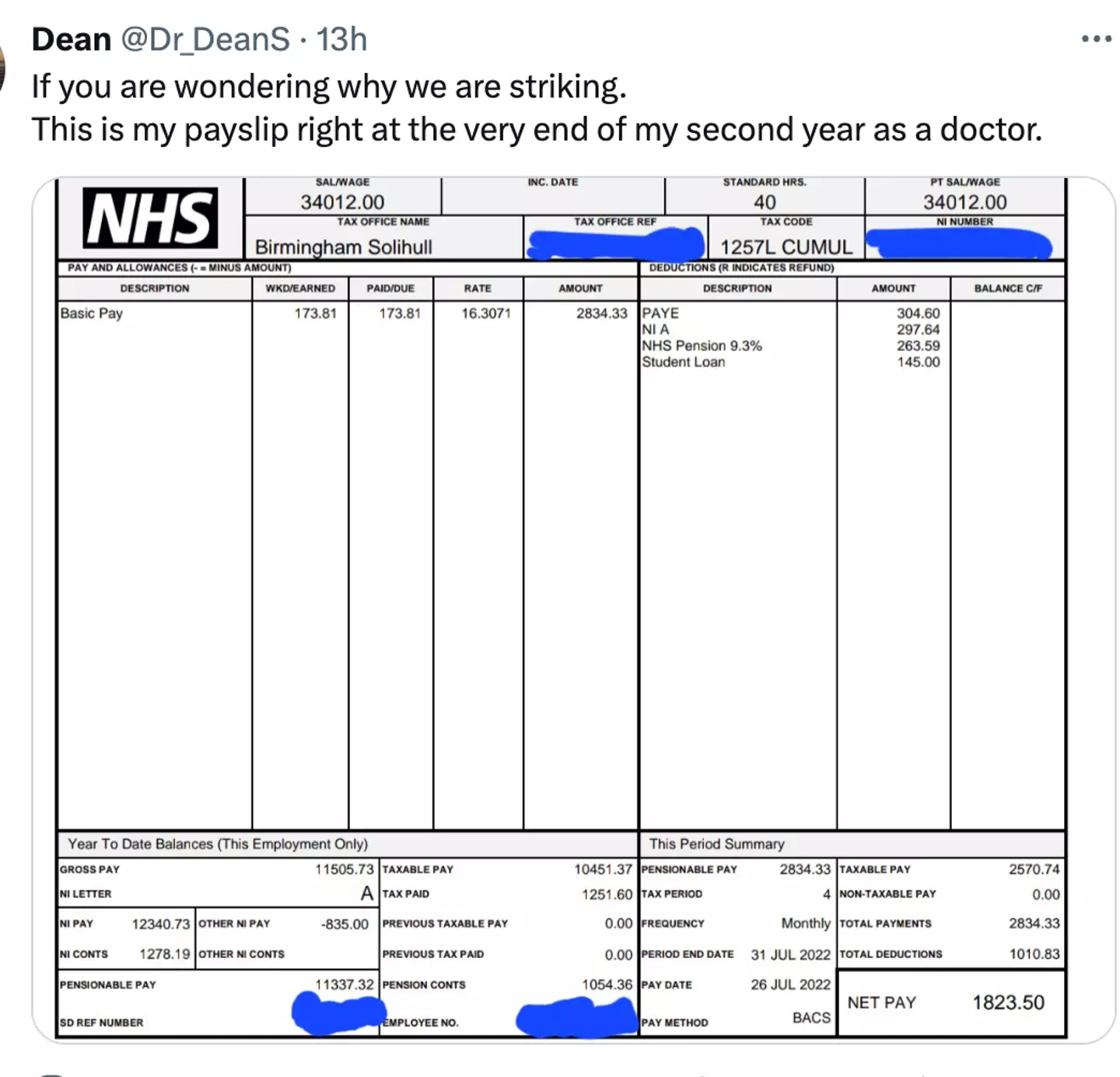
Task: Click the tweet text about striking
Action: tap(329, 86)
